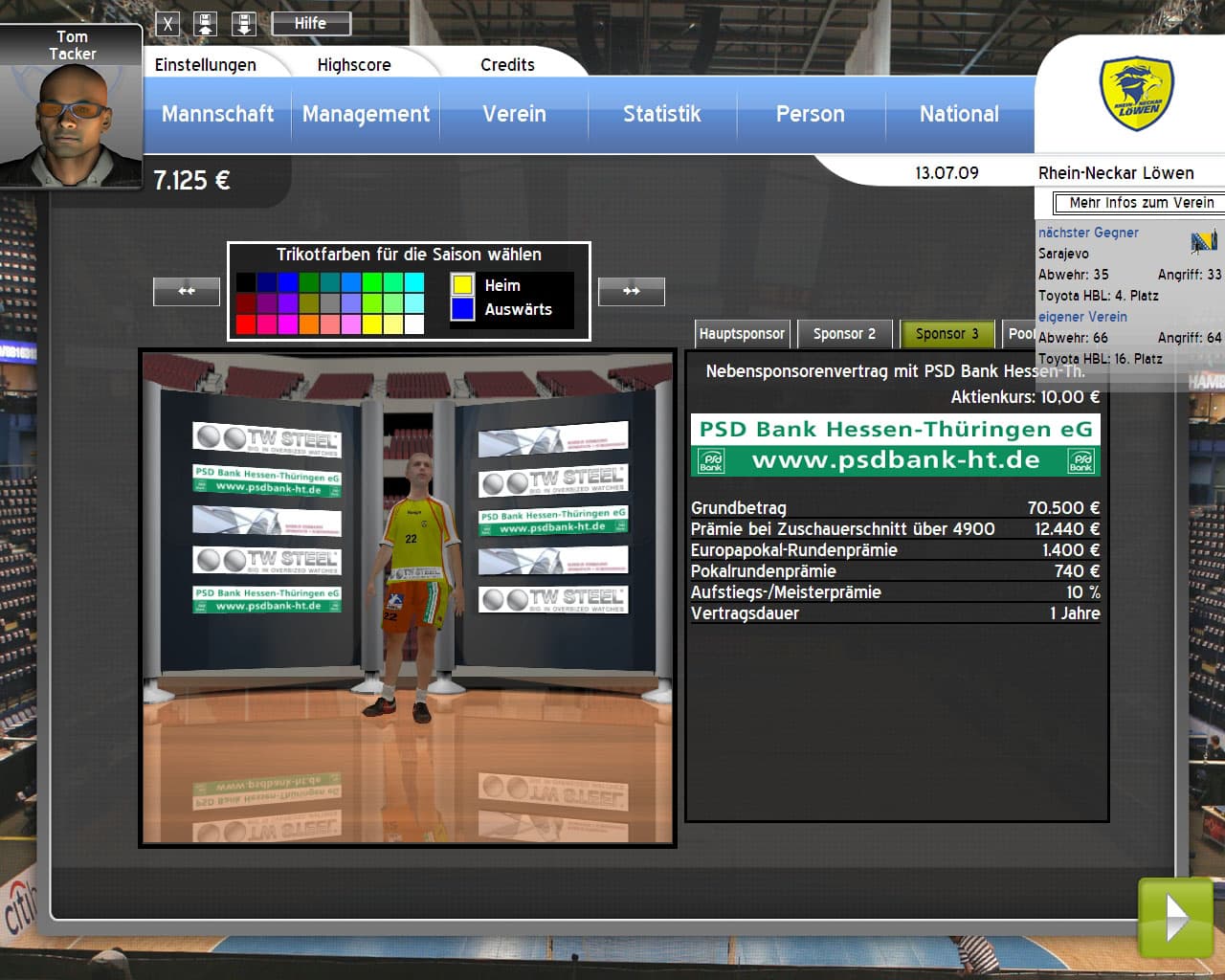Click the Rhein-Neckar Löwen club name
Viewport: 1225px width, 980px height.
pos(1116,173)
